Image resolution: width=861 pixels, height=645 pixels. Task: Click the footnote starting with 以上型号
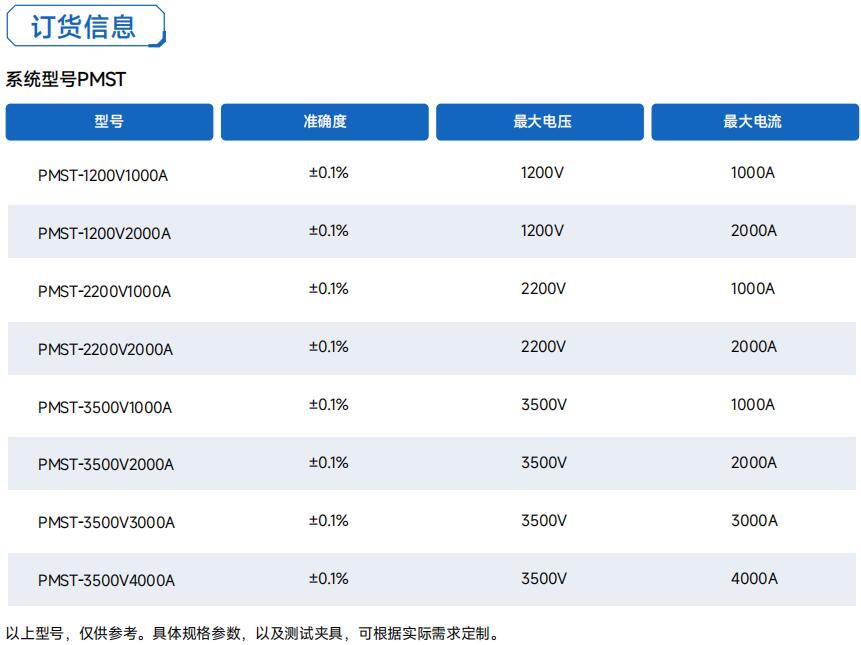252,633
